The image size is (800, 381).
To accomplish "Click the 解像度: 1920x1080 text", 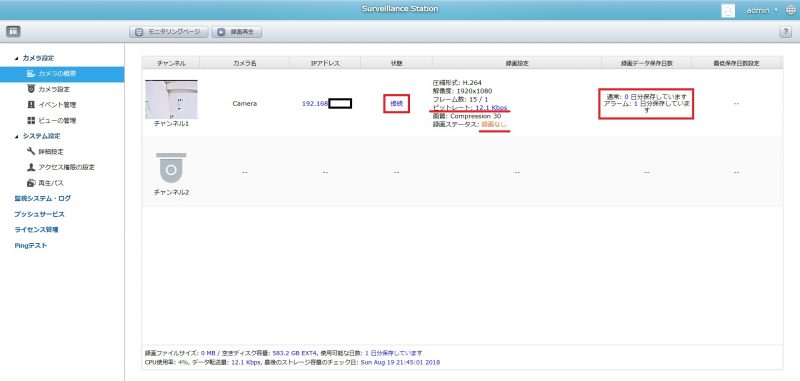I will (x=462, y=91).
